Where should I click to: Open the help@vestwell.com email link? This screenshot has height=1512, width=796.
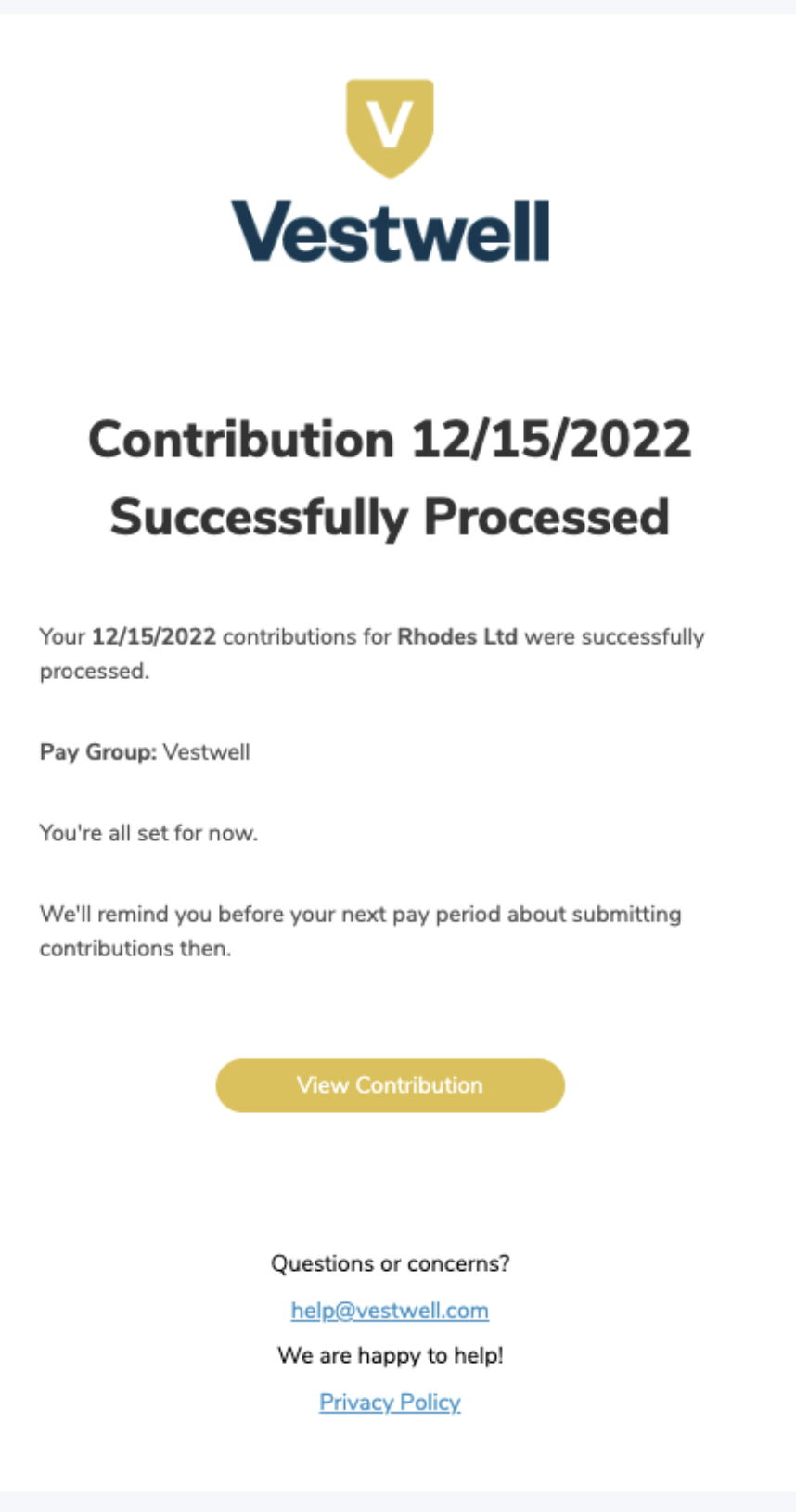pos(390,1311)
